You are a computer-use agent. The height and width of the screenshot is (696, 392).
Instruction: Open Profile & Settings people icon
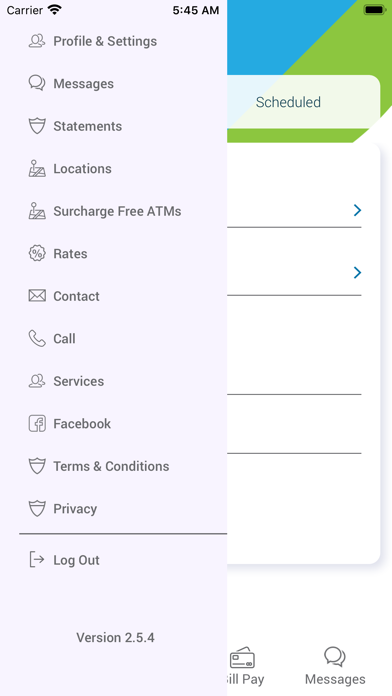point(37,41)
